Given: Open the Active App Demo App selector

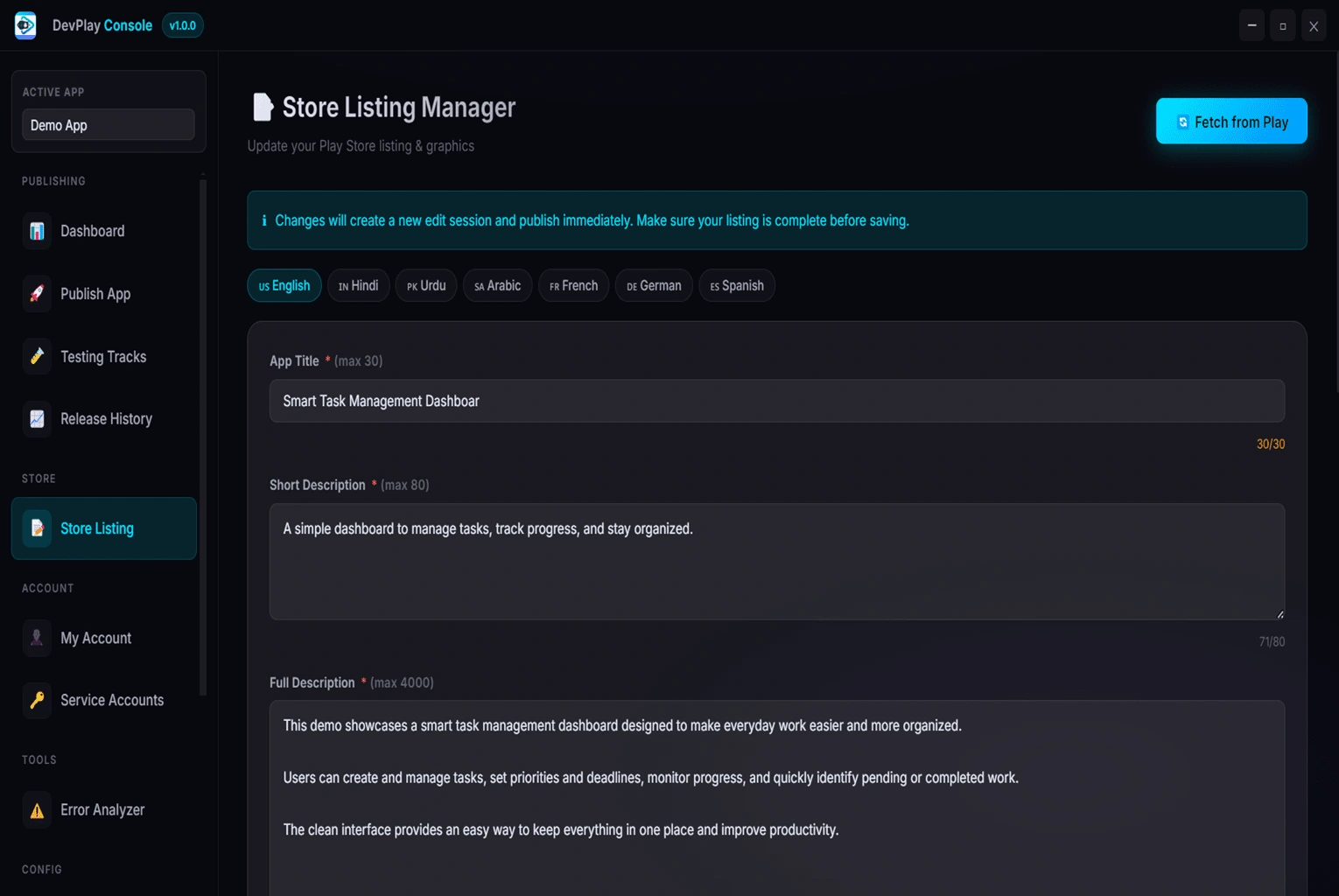Looking at the screenshot, I should coord(109,125).
